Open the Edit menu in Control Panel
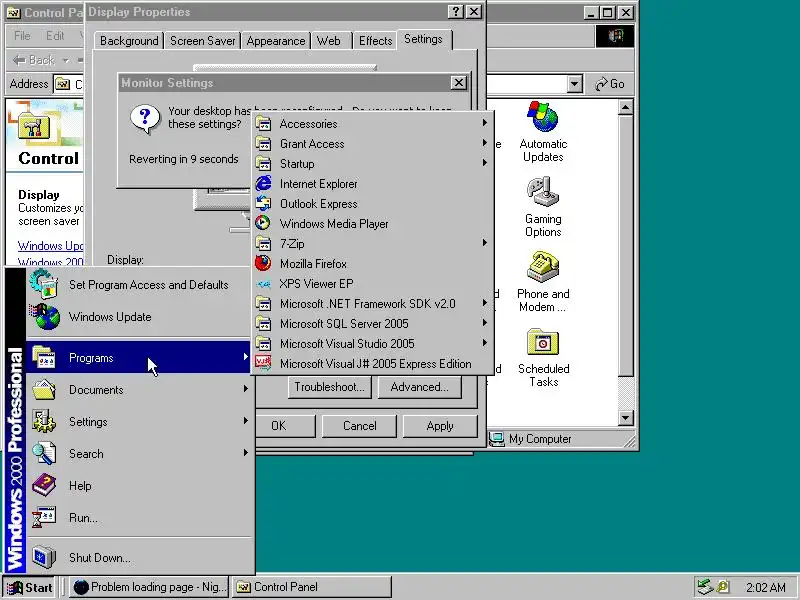Screen dimensions: 800x600 click(55, 36)
